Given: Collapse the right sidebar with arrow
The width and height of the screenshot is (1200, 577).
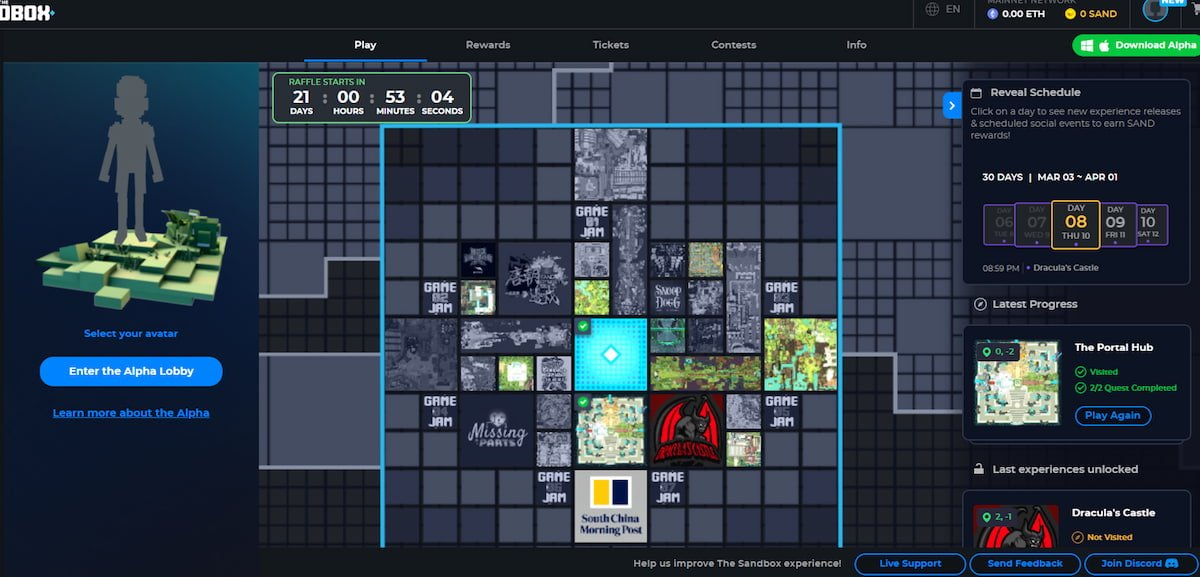Looking at the screenshot, I should [952, 105].
